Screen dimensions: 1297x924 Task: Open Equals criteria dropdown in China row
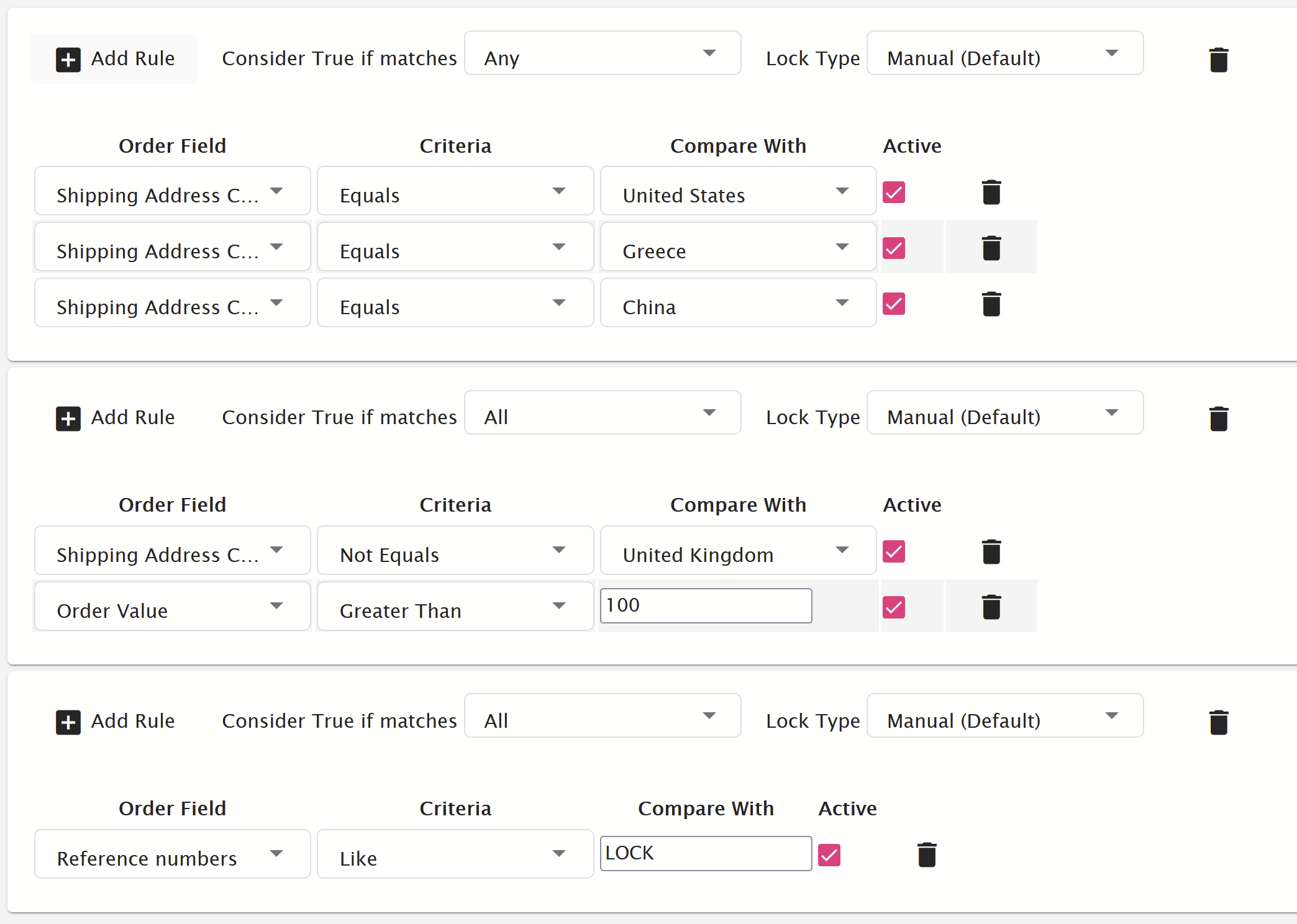[455, 302]
